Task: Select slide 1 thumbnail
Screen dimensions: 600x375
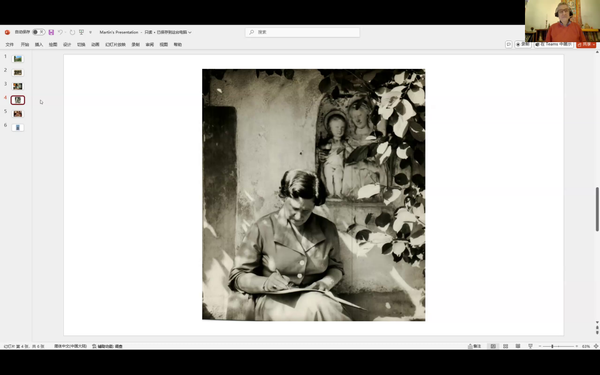Action: point(18,59)
